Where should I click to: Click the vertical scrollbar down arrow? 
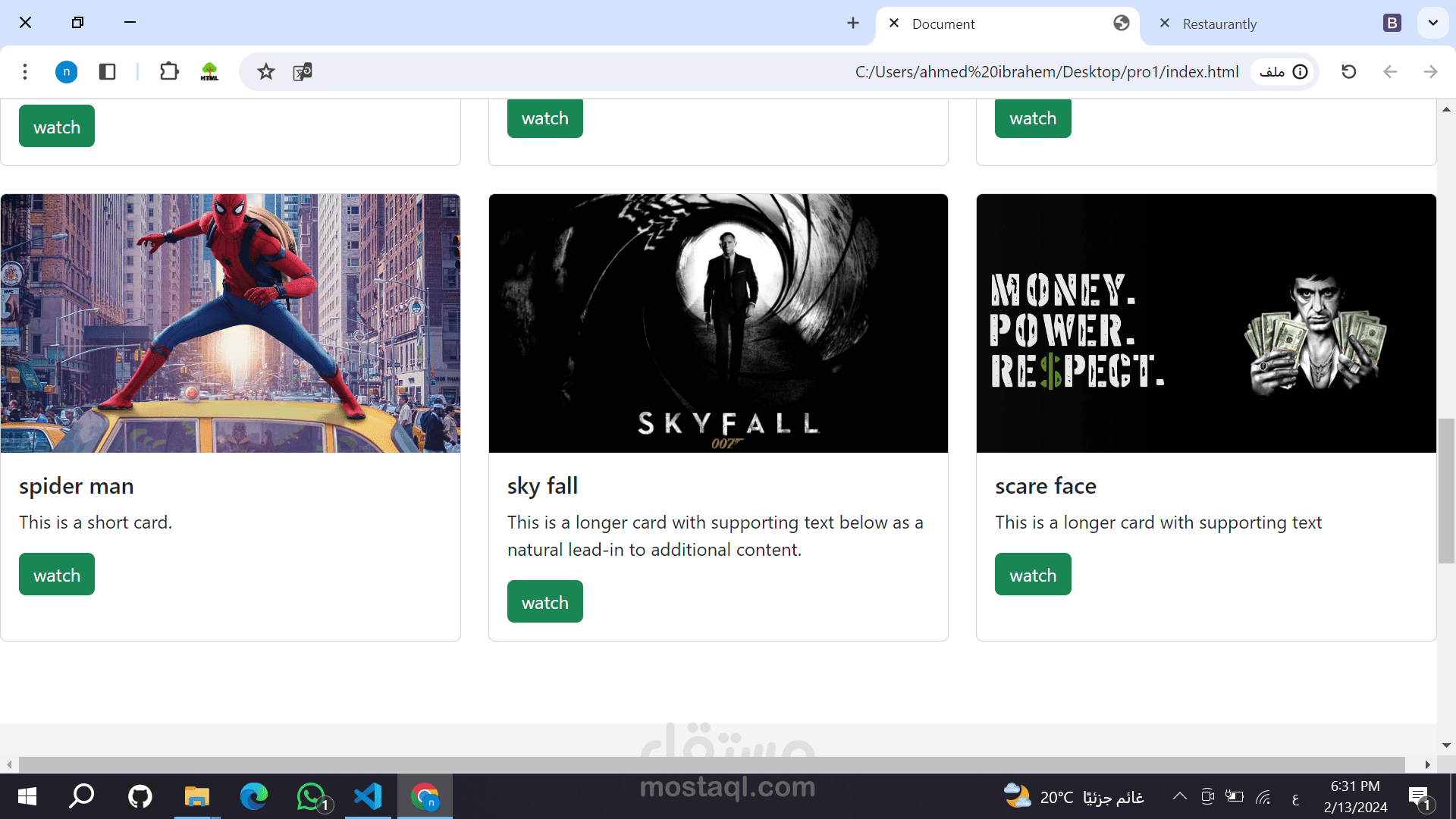(x=1446, y=745)
